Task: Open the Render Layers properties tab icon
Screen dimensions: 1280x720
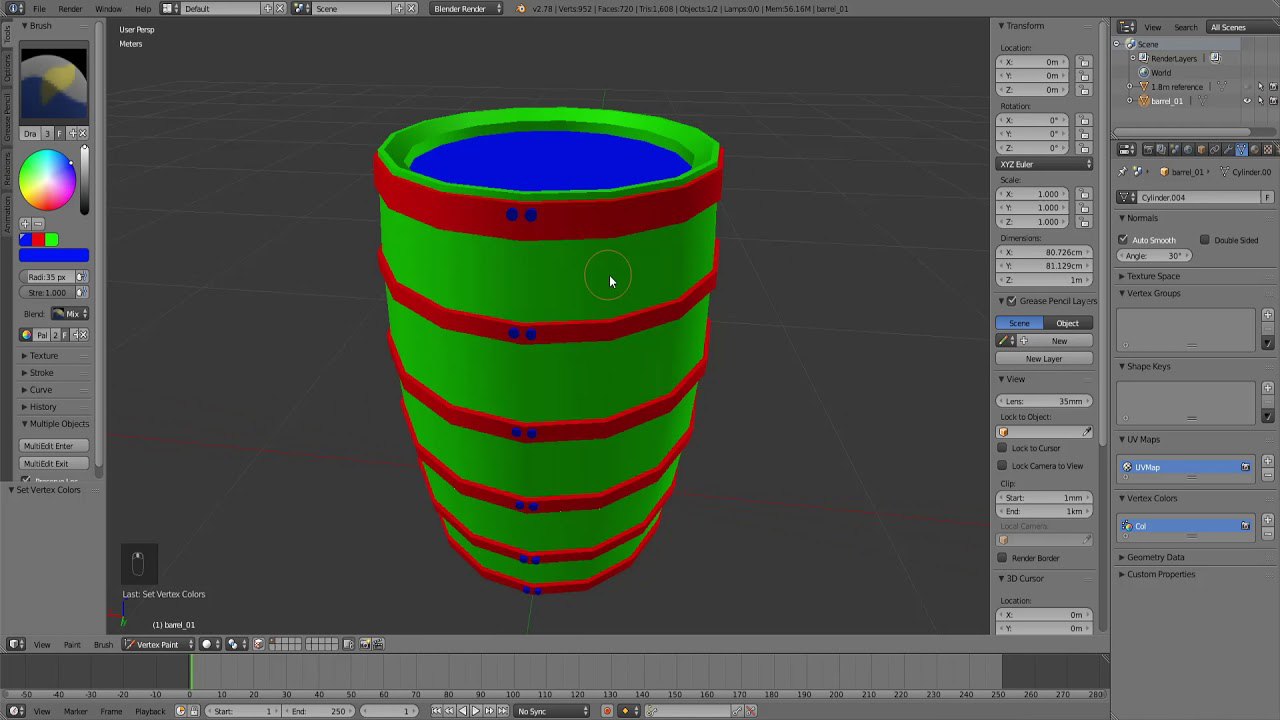Action: pos(1161,150)
